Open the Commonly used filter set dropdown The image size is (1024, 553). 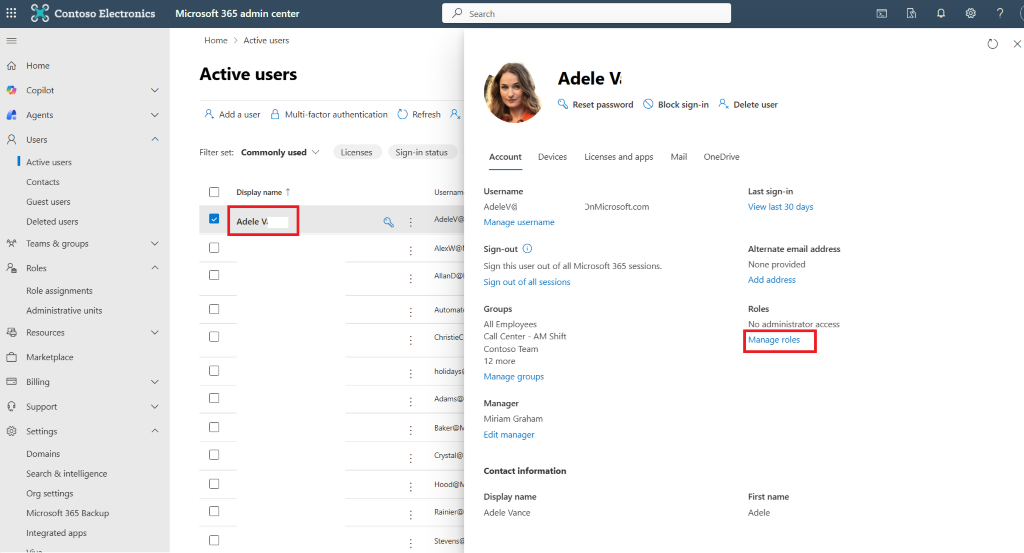point(280,152)
